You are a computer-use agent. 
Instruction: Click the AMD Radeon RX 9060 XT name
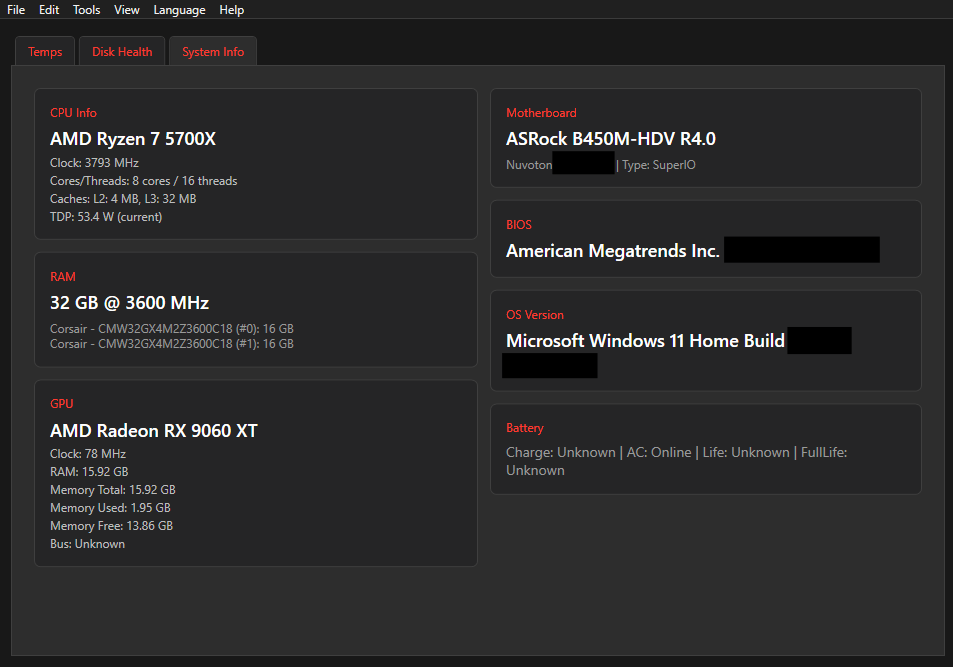(154, 430)
